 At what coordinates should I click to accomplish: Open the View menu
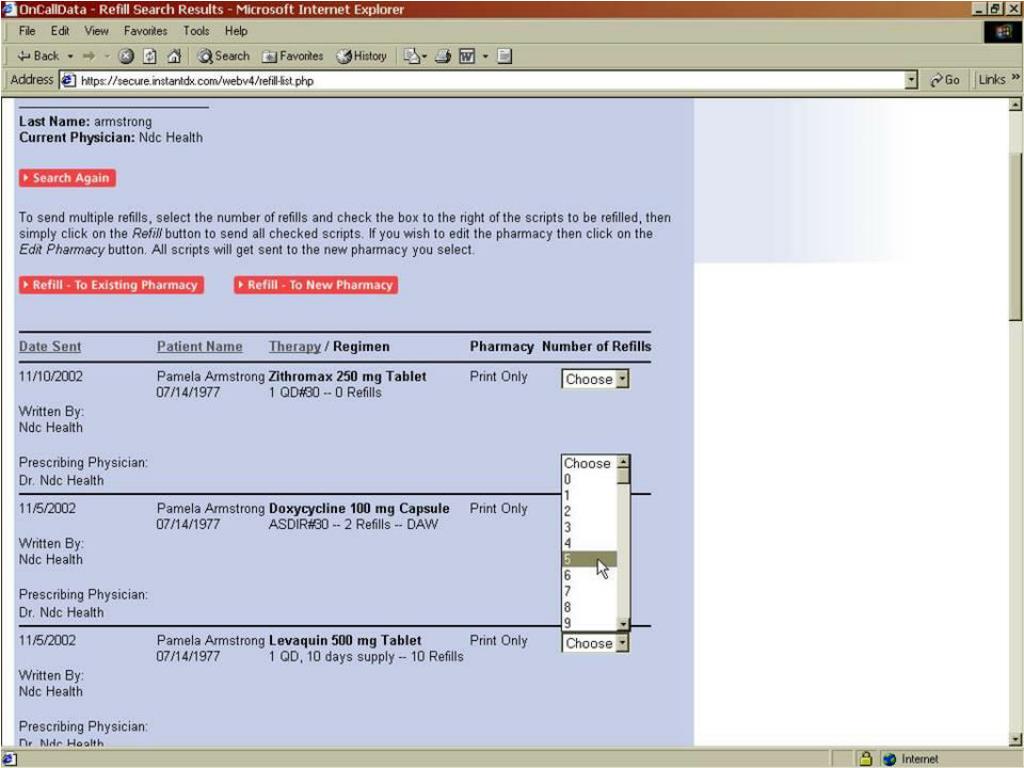[x=96, y=31]
